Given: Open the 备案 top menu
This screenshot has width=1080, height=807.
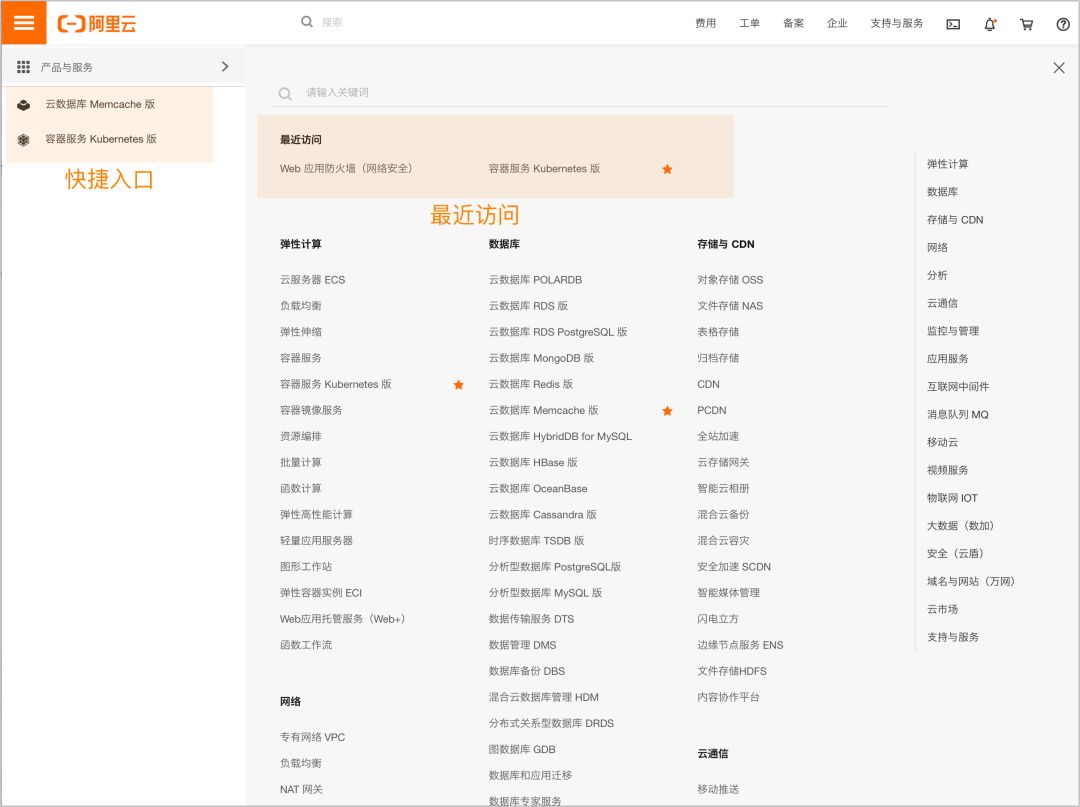Looking at the screenshot, I should point(793,23).
